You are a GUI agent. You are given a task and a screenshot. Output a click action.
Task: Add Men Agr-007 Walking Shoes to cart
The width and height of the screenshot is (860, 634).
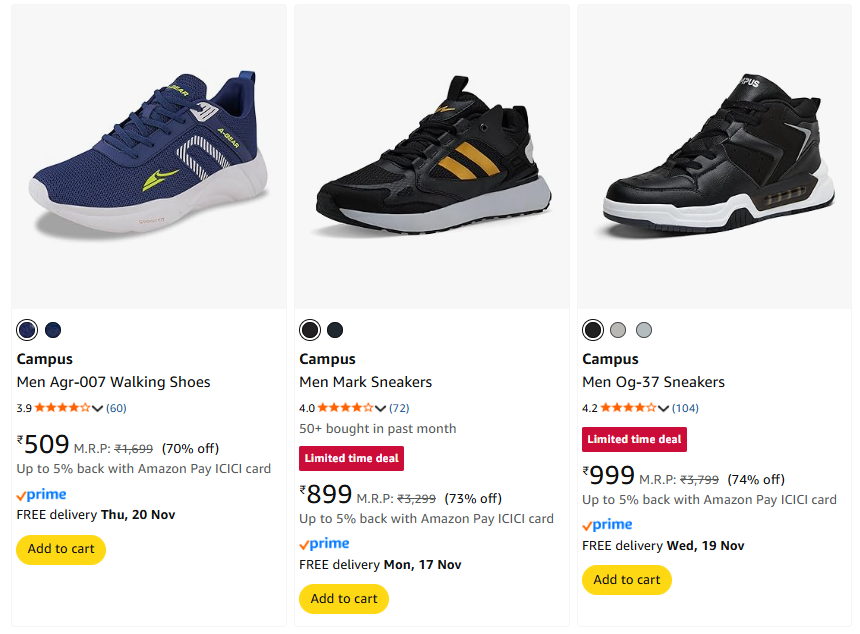coord(61,549)
